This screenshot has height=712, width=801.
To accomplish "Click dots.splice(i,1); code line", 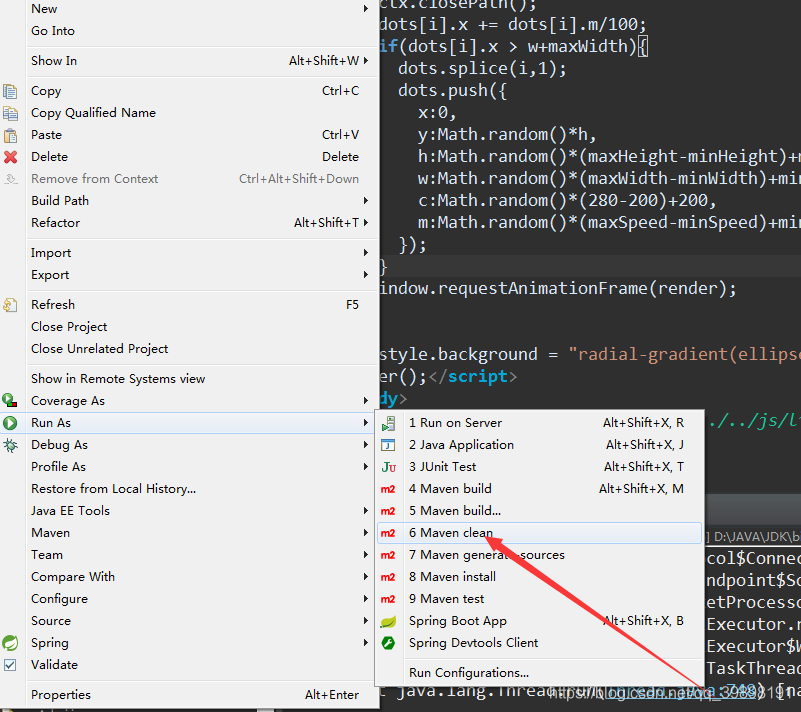I will (x=482, y=68).
